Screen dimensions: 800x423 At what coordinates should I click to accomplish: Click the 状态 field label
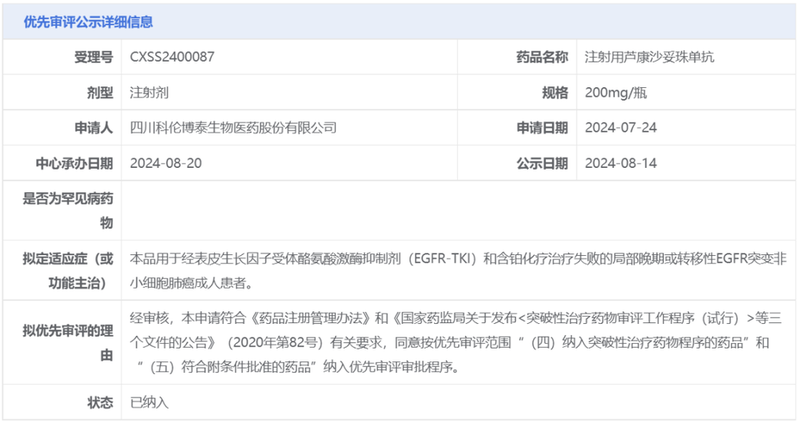(x=100, y=402)
